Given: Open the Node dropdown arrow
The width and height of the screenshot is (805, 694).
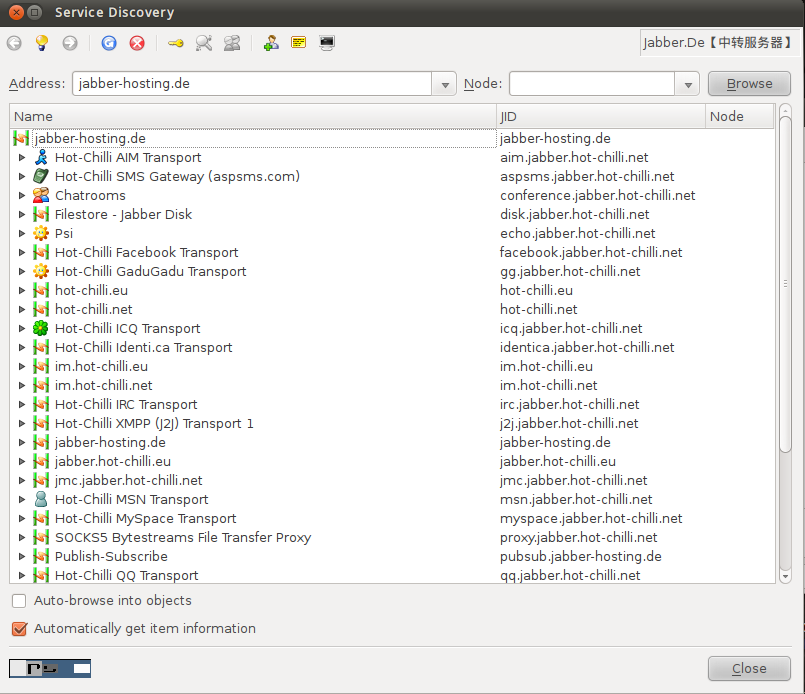Looking at the screenshot, I should pos(688,84).
